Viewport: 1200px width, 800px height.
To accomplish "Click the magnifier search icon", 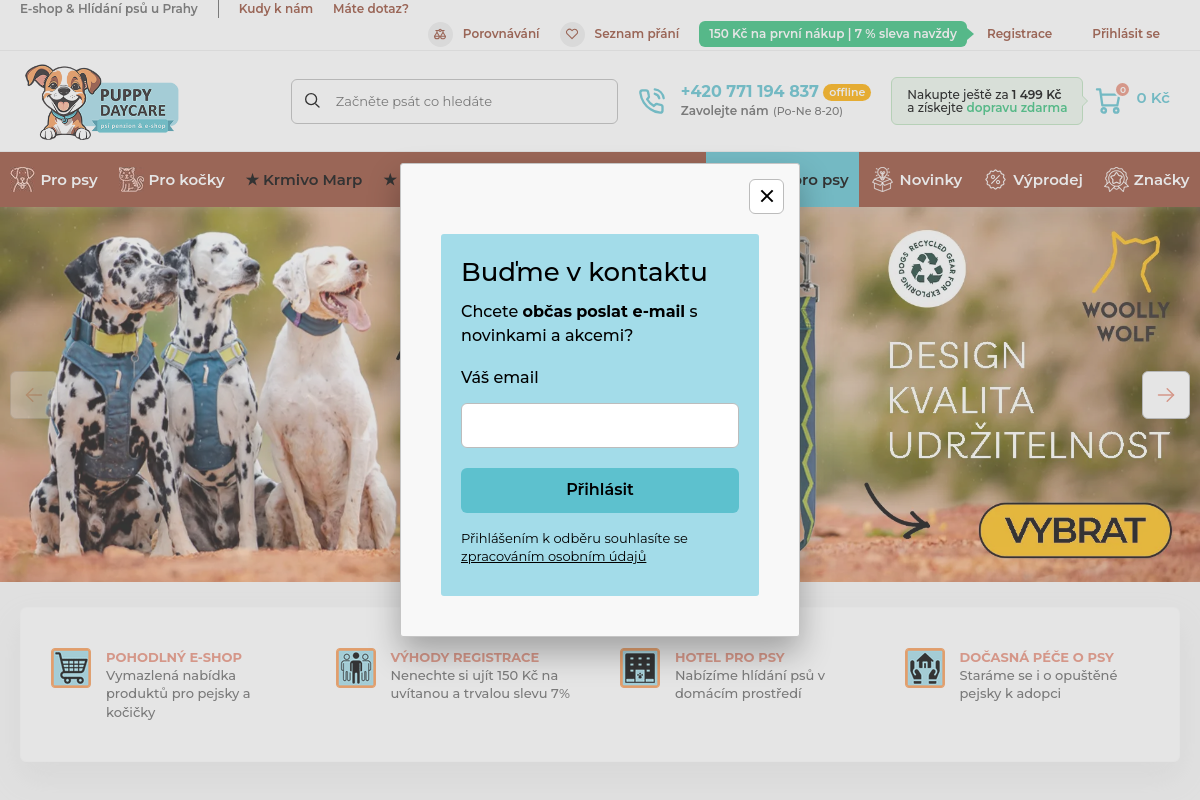I will pos(312,101).
